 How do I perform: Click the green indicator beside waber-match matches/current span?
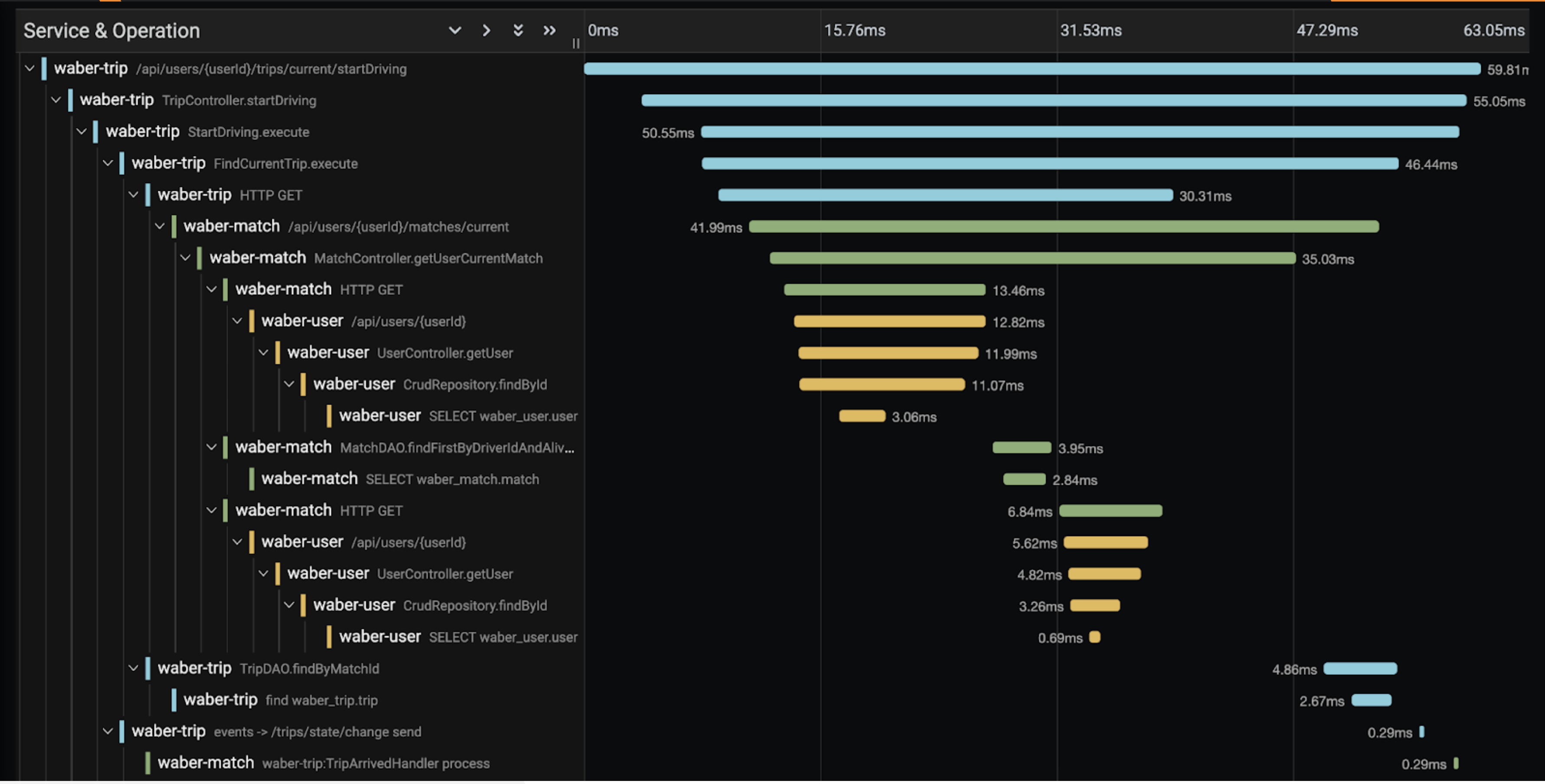tap(174, 226)
